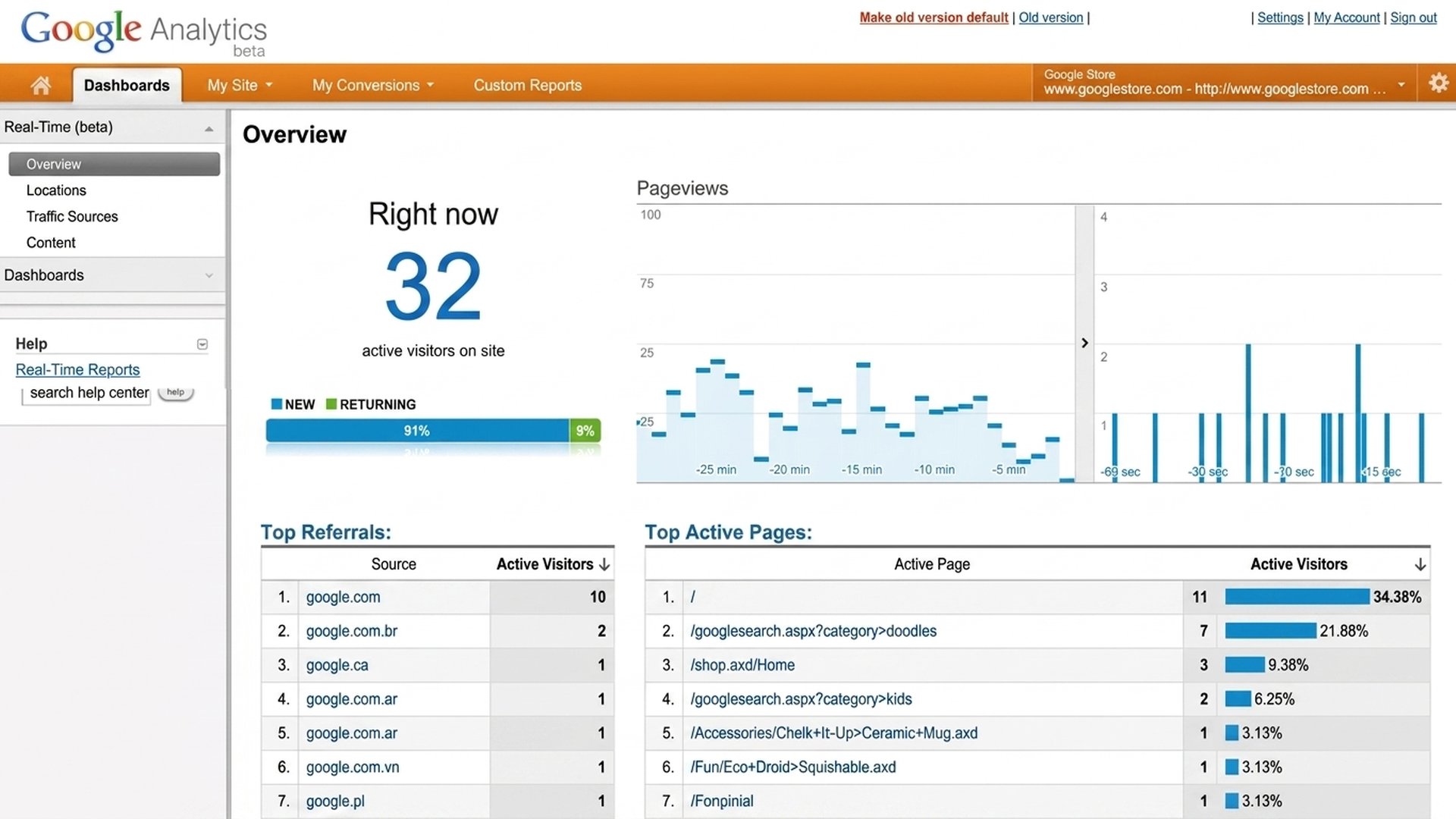Open the /shop.axd/Home active page

point(742,666)
